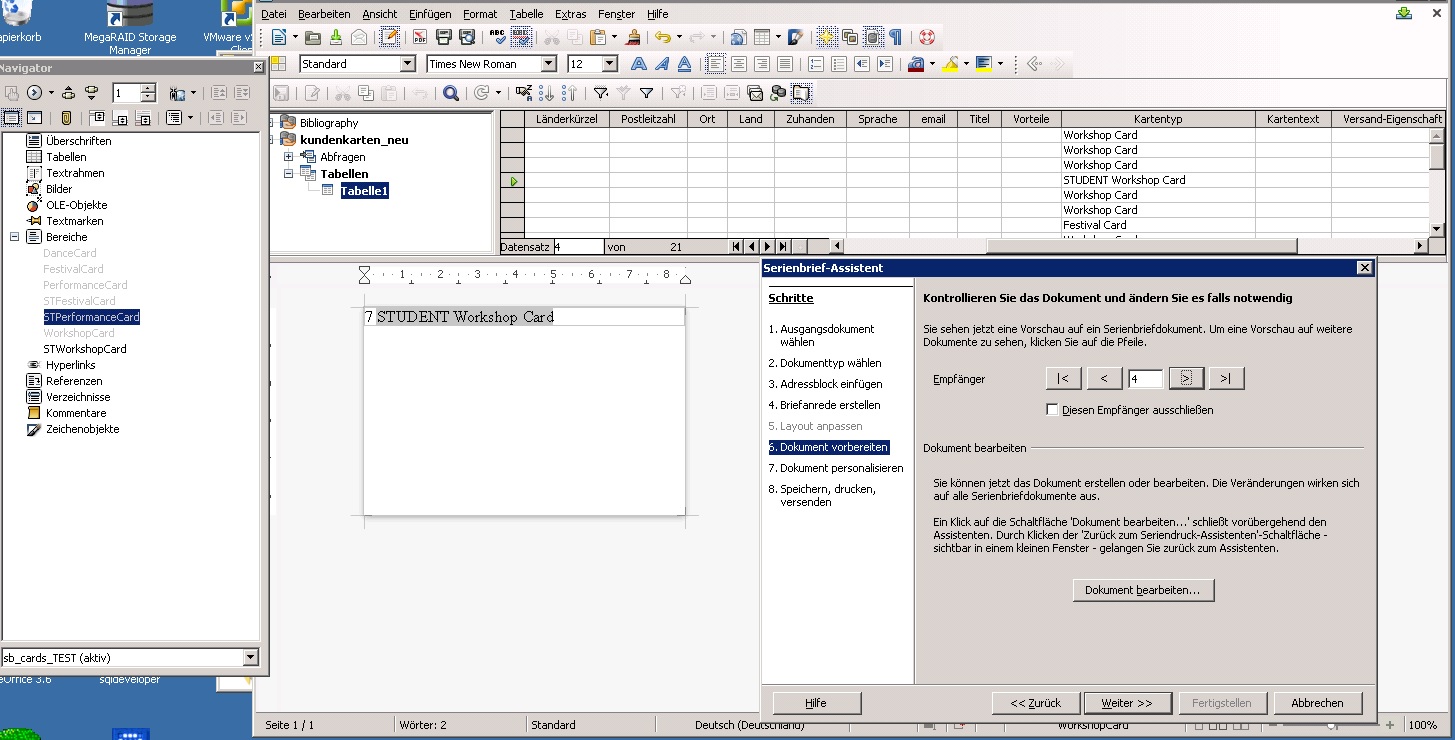1455x740 pixels.
Task: Collapse the Tabellen node in data source tree
Action: 288,174
